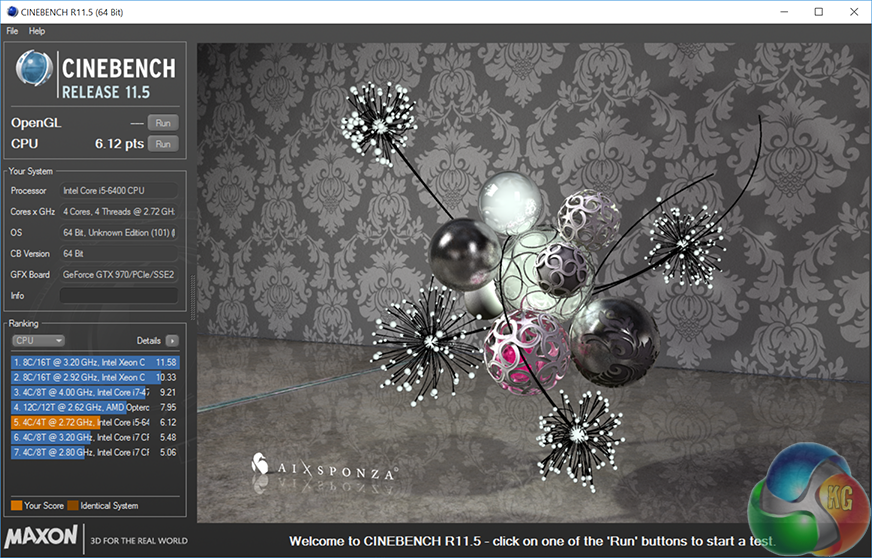Select ranking entry 7 with score 5.06

point(94,453)
